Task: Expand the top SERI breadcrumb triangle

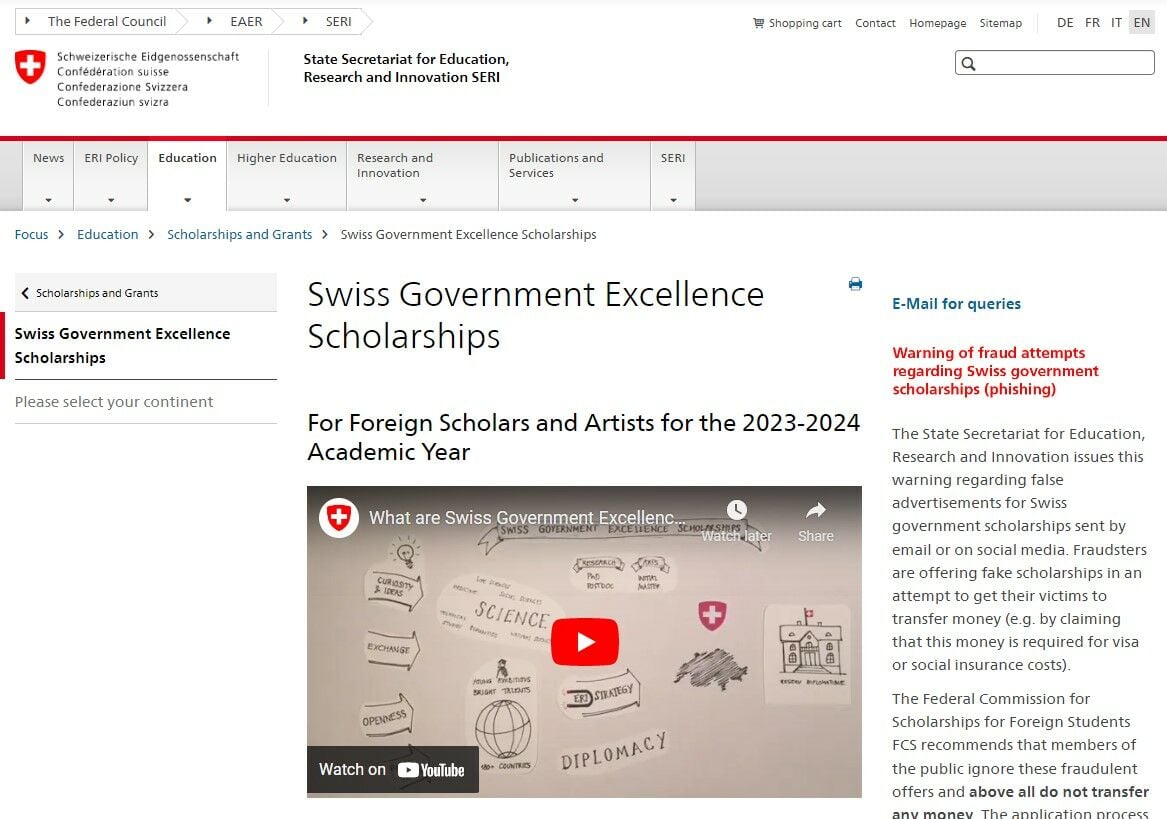Action: (304, 21)
